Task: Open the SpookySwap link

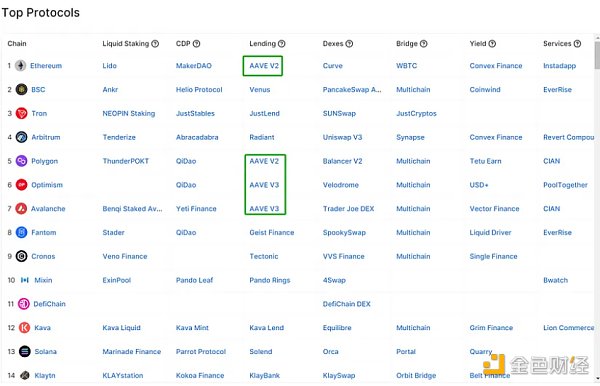Action: click(x=344, y=233)
